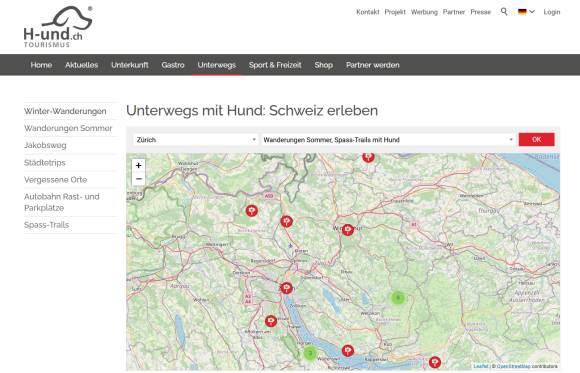Open the Gastro menu item
This screenshot has height=373, width=580.
tap(173, 65)
